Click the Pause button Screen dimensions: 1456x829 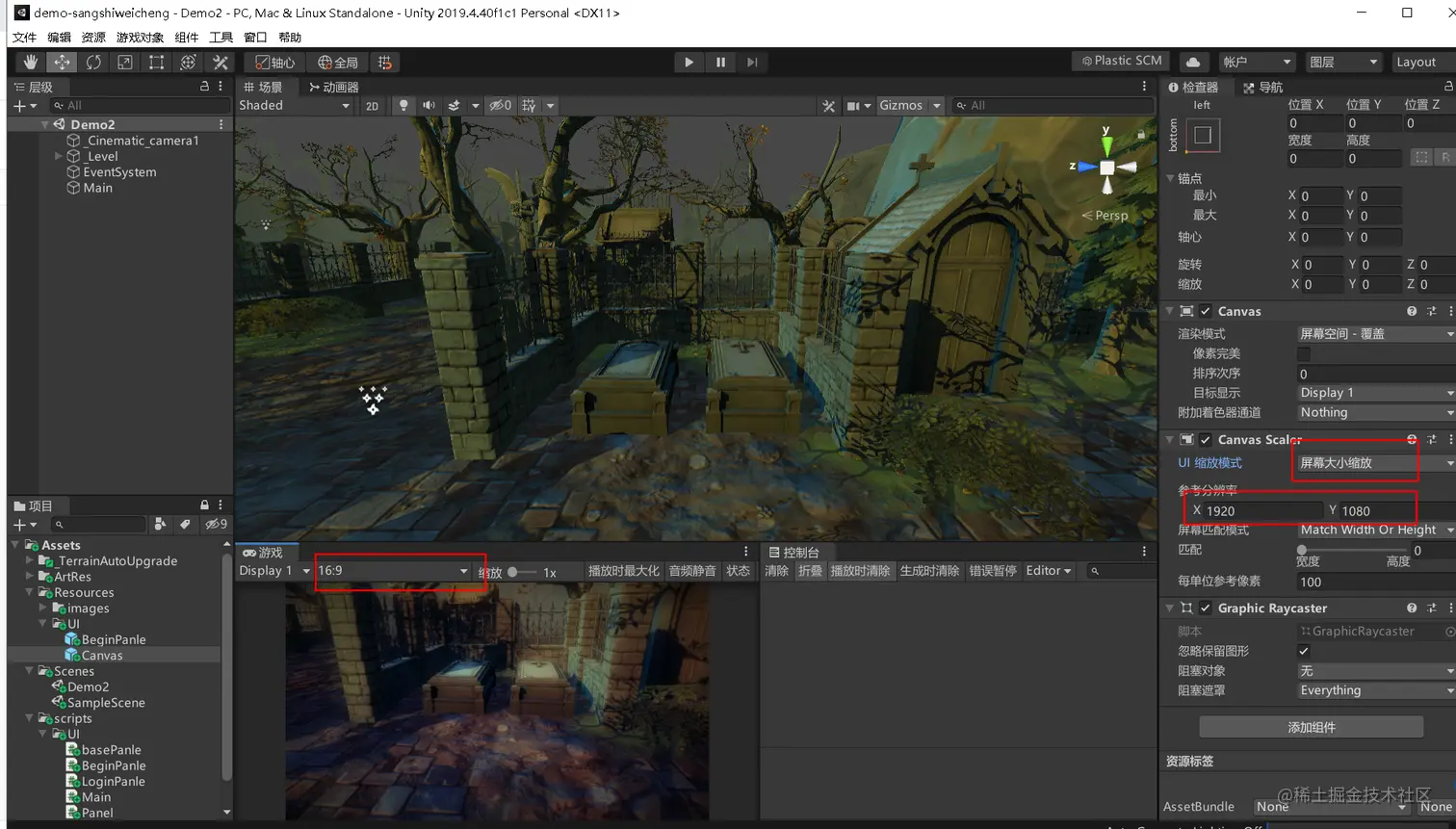click(x=720, y=63)
